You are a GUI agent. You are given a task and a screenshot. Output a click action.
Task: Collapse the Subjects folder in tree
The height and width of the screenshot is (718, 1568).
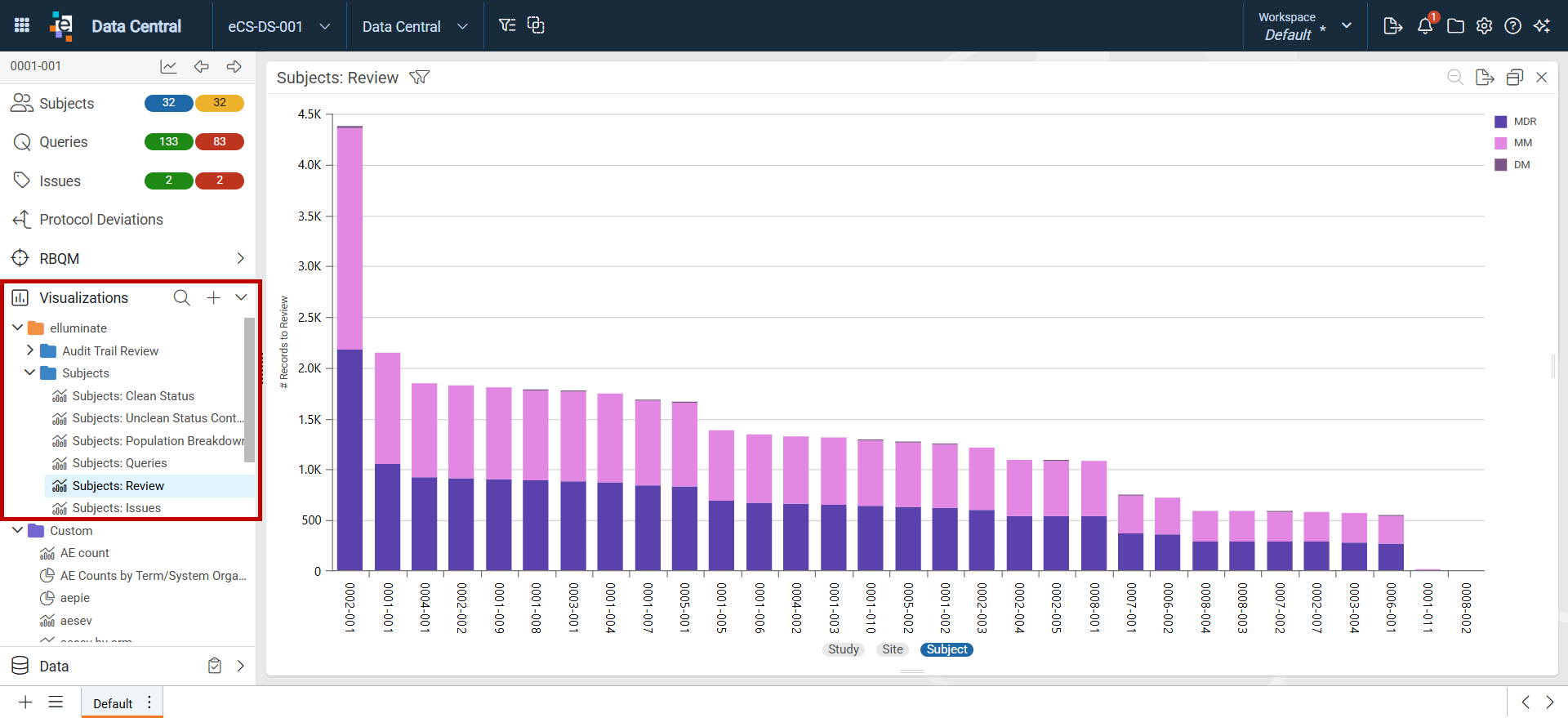(x=30, y=372)
